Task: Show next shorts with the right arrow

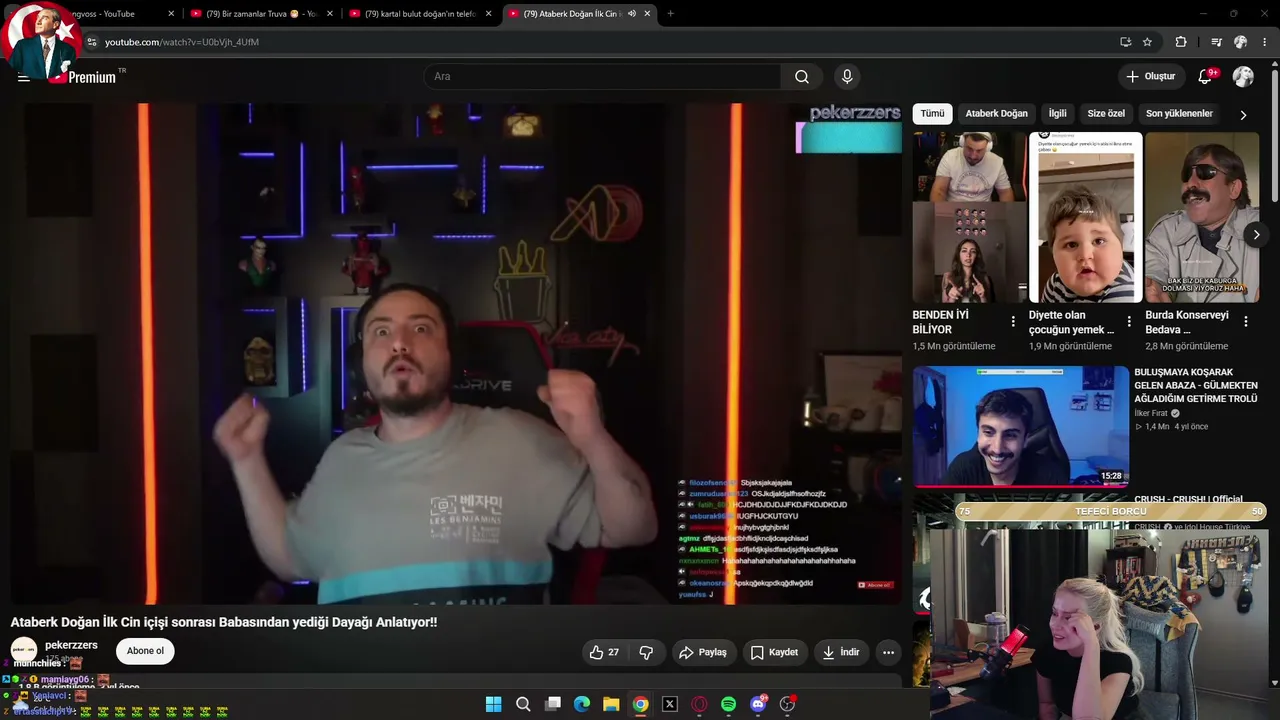Action: coord(1256,235)
